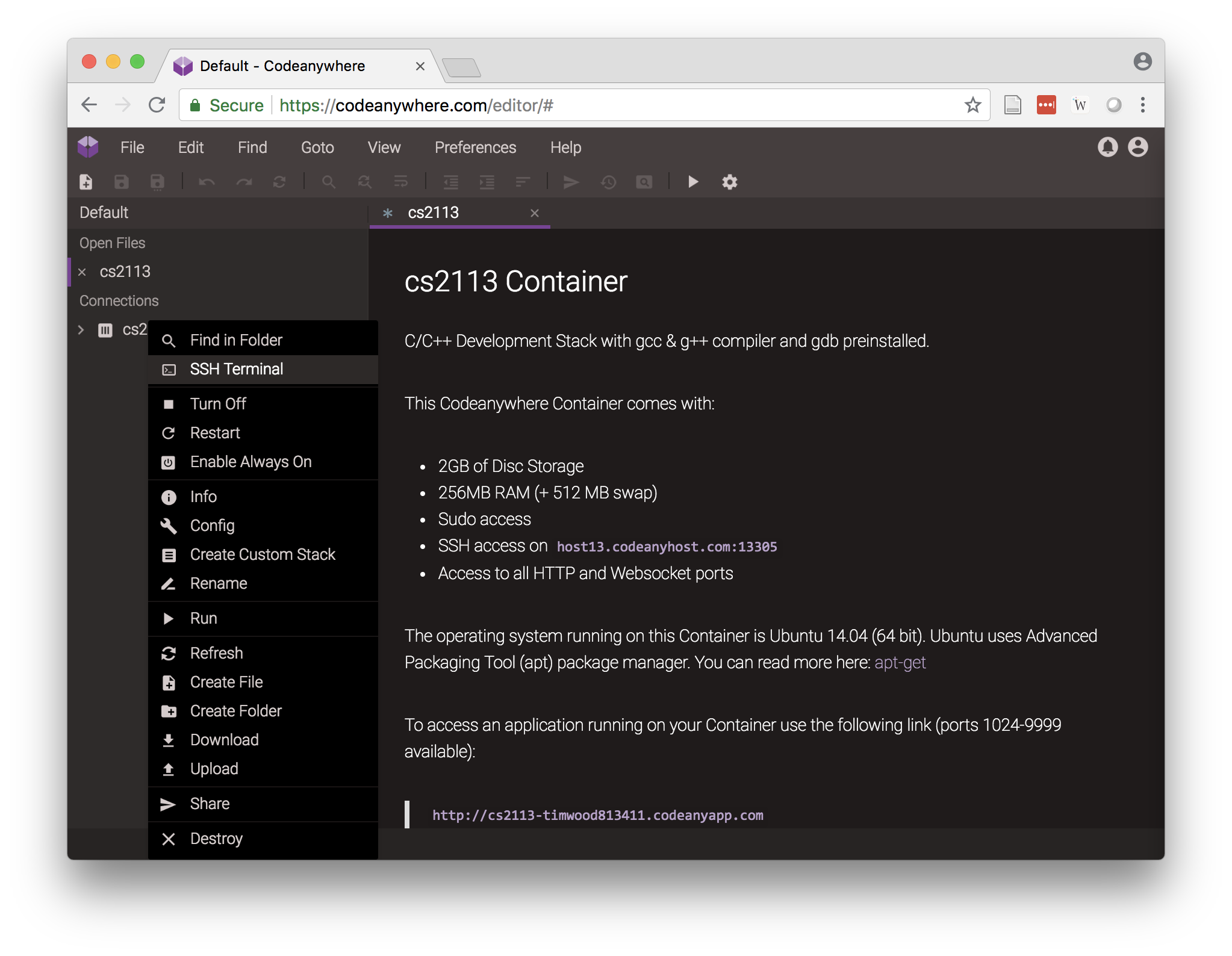Viewport: 1232px width, 956px height.
Task: Open the File menu
Action: [x=132, y=147]
